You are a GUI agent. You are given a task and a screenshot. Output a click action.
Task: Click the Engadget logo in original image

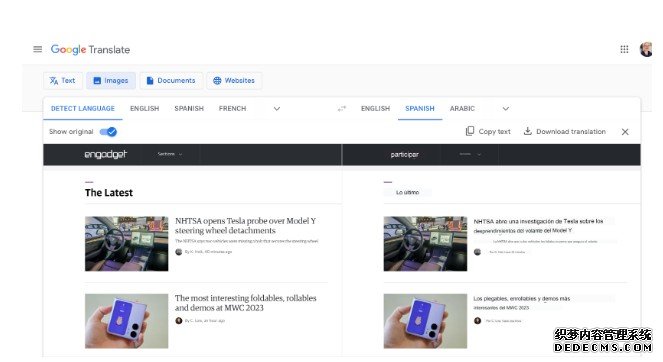[x=106, y=154]
